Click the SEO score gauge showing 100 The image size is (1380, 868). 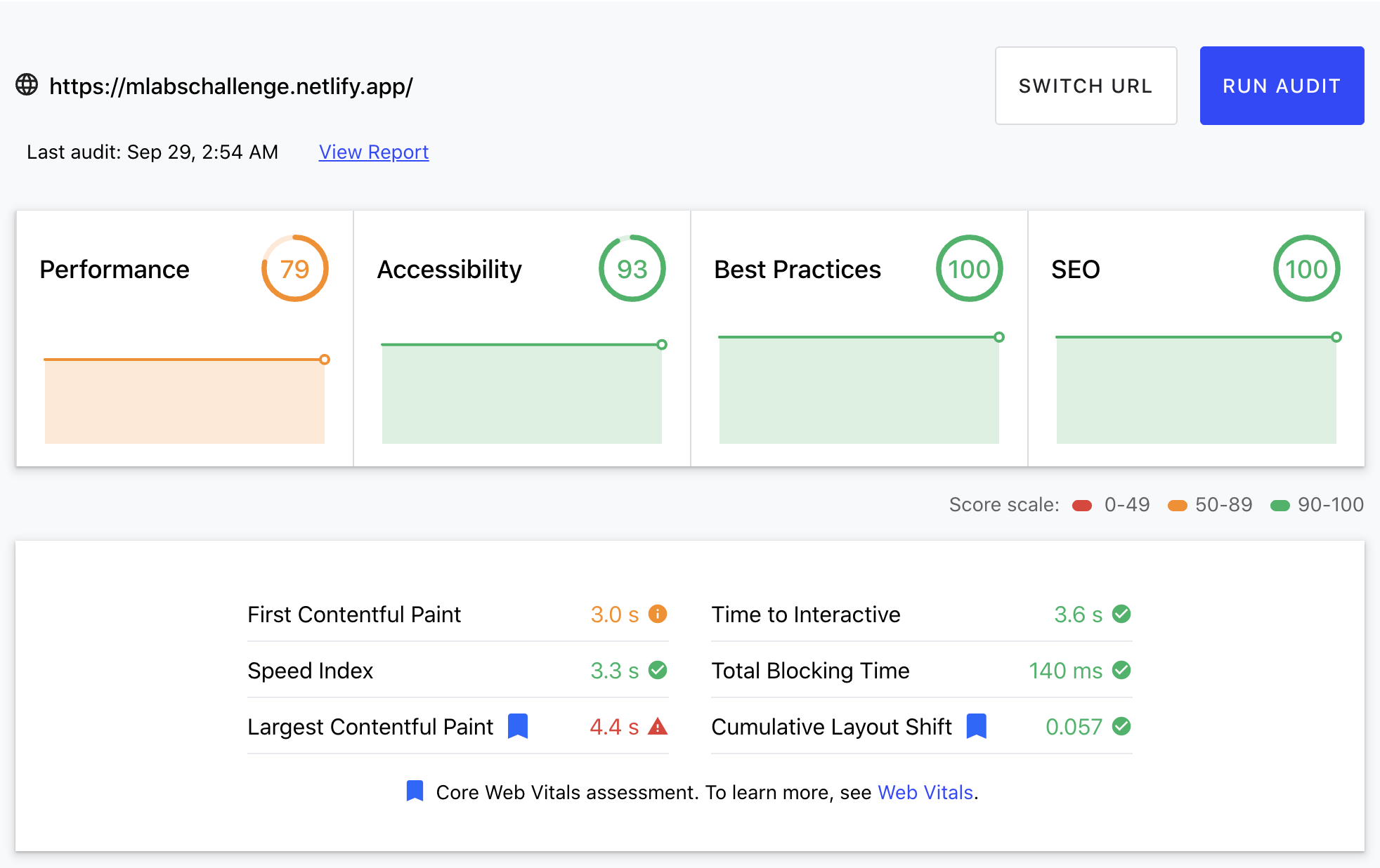tap(1307, 269)
